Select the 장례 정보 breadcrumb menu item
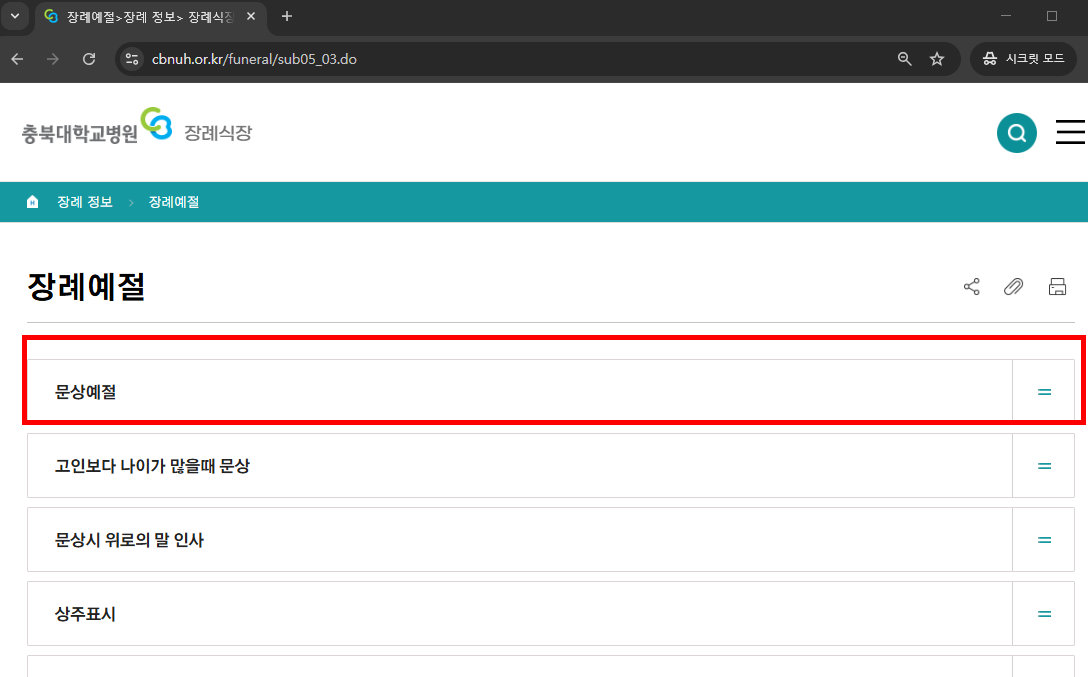The image size is (1088, 677). click(x=86, y=201)
